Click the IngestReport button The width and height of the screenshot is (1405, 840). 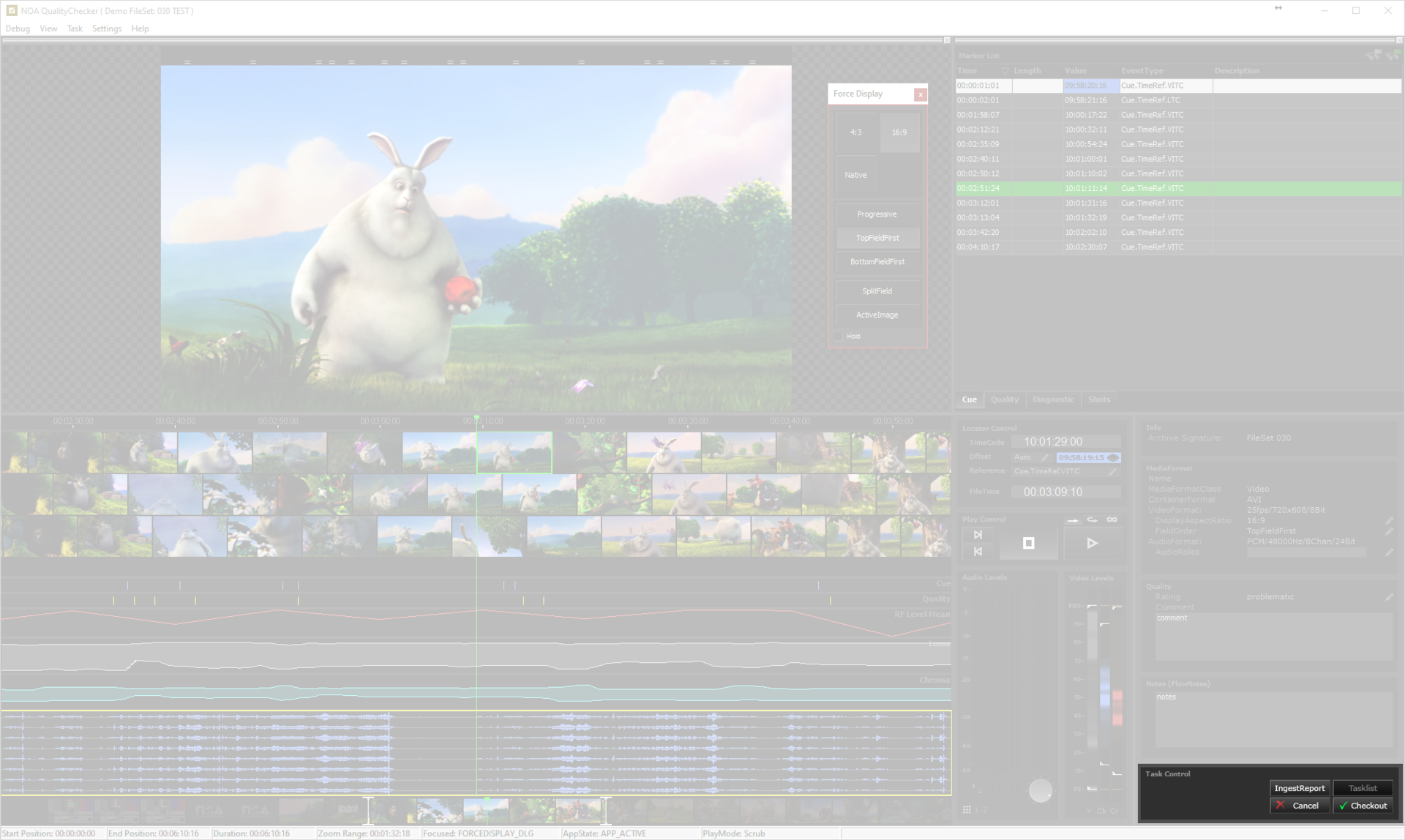1300,788
